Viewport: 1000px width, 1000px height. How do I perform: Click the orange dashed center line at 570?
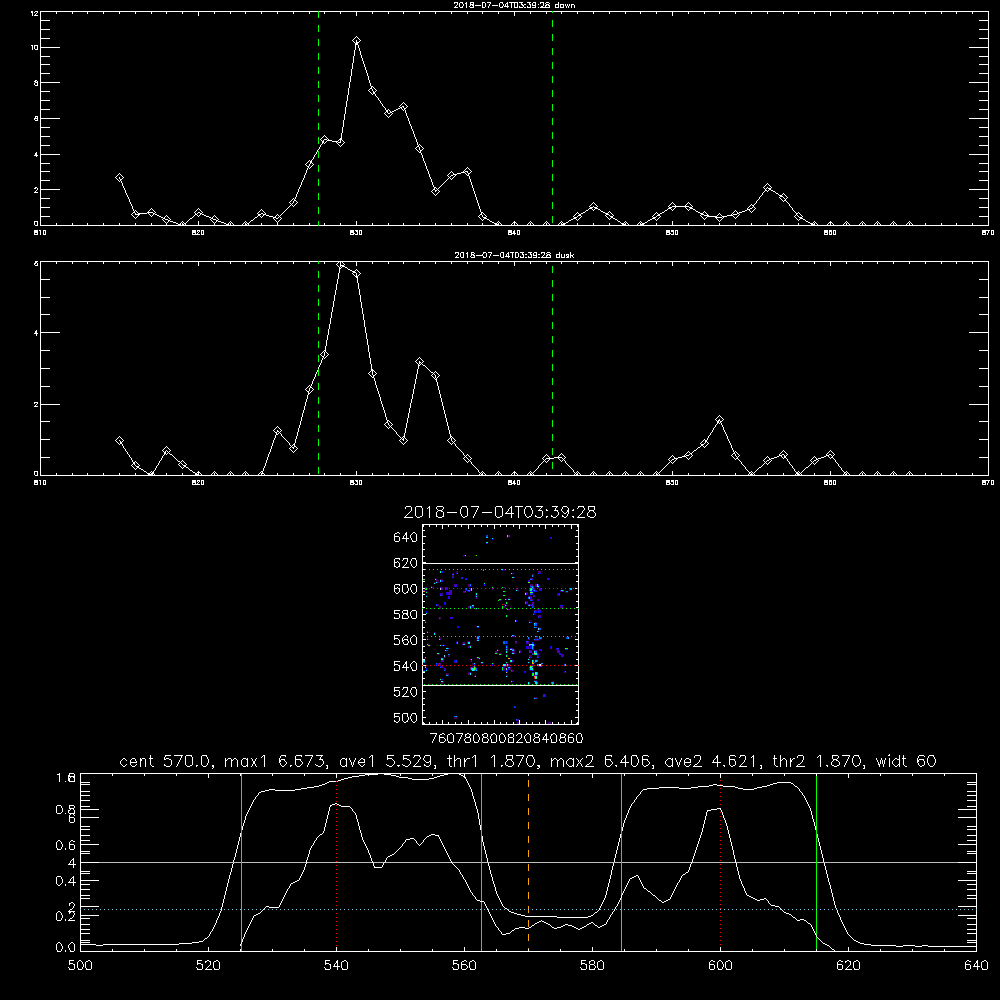[529, 861]
